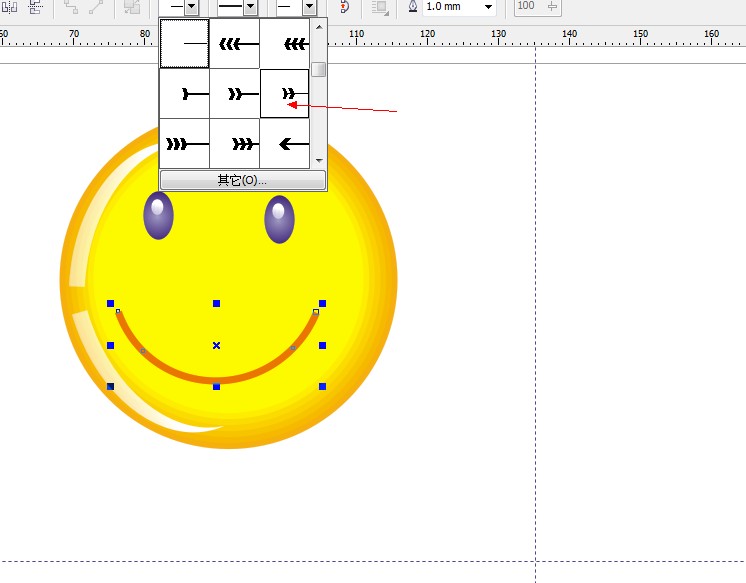Open the line style selector dropdown

(250, 7)
